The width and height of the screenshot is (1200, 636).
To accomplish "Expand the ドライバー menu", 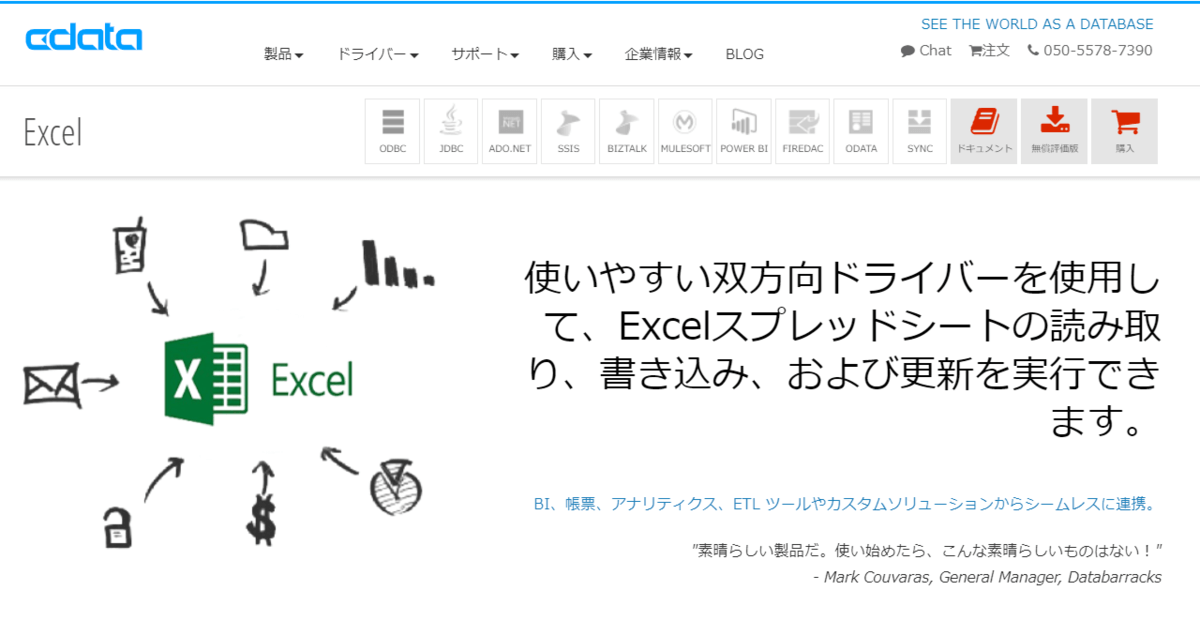I will (x=377, y=54).
